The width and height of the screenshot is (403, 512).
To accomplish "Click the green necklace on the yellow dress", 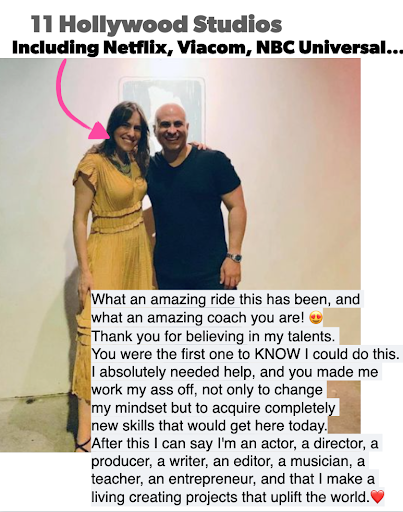I will pyautogui.click(x=124, y=166).
